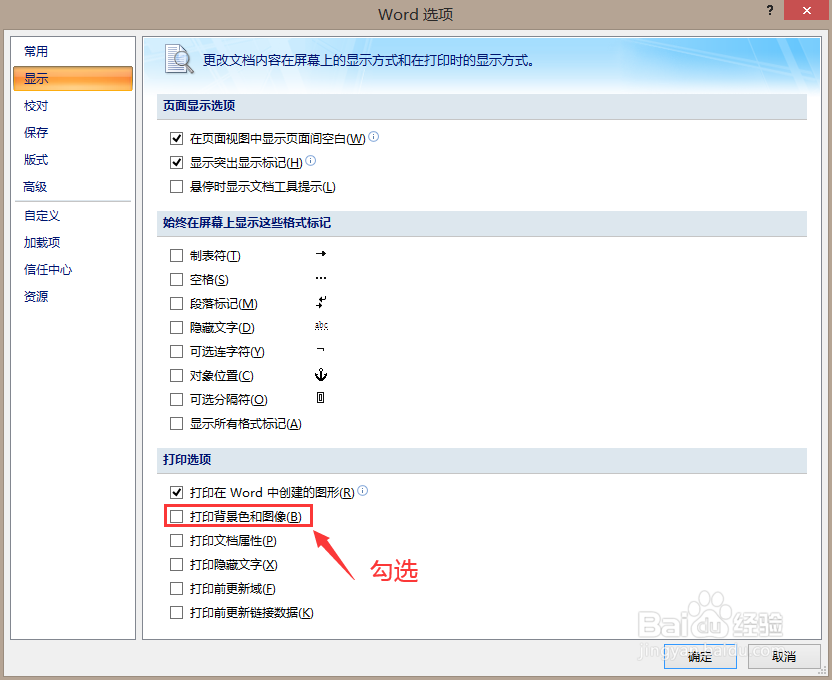Viewport: 832px width, 680px height.
Task: Select the 资源 category
Action: [73, 297]
